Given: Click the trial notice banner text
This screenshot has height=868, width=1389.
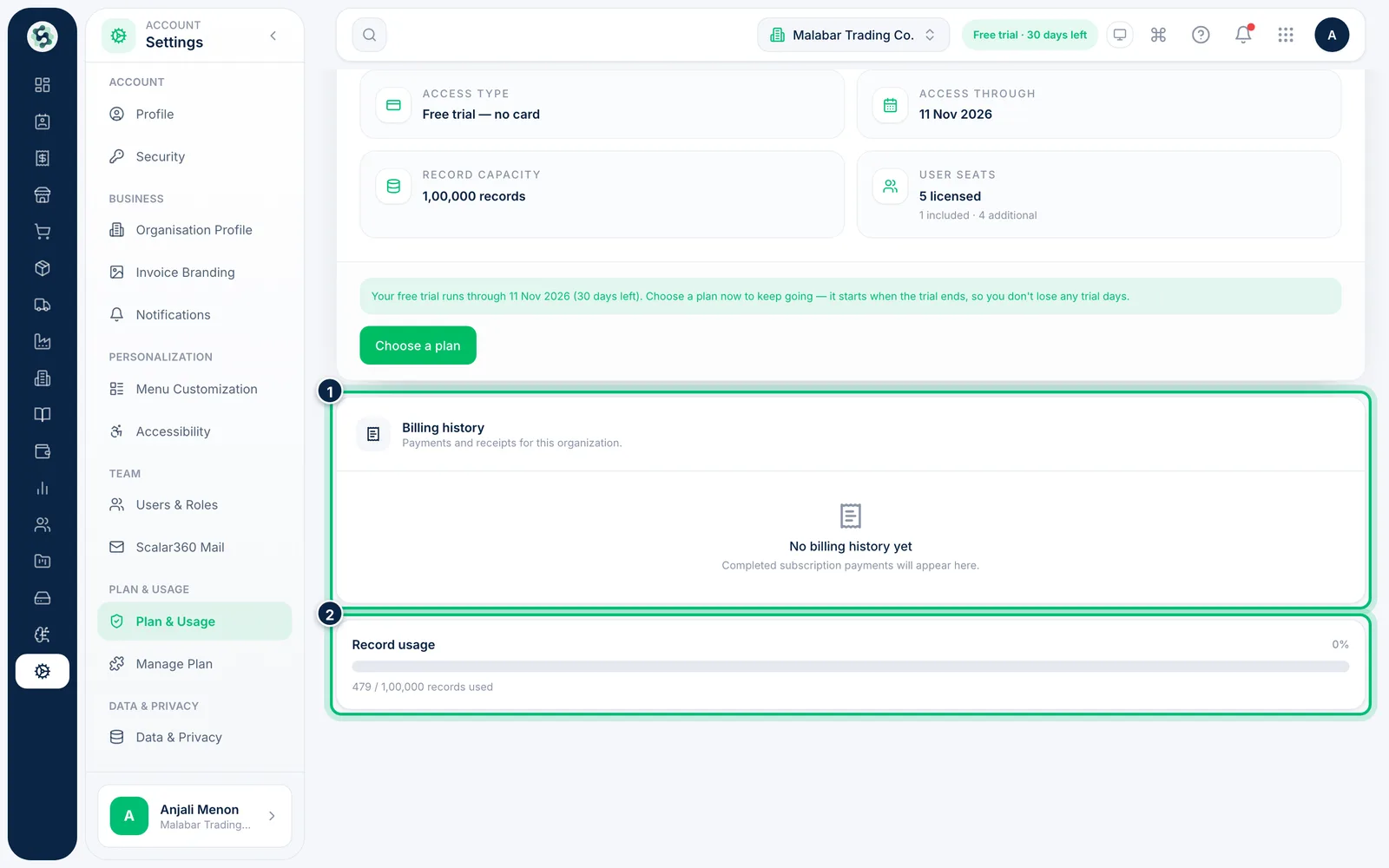Looking at the screenshot, I should tap(750, 297).
